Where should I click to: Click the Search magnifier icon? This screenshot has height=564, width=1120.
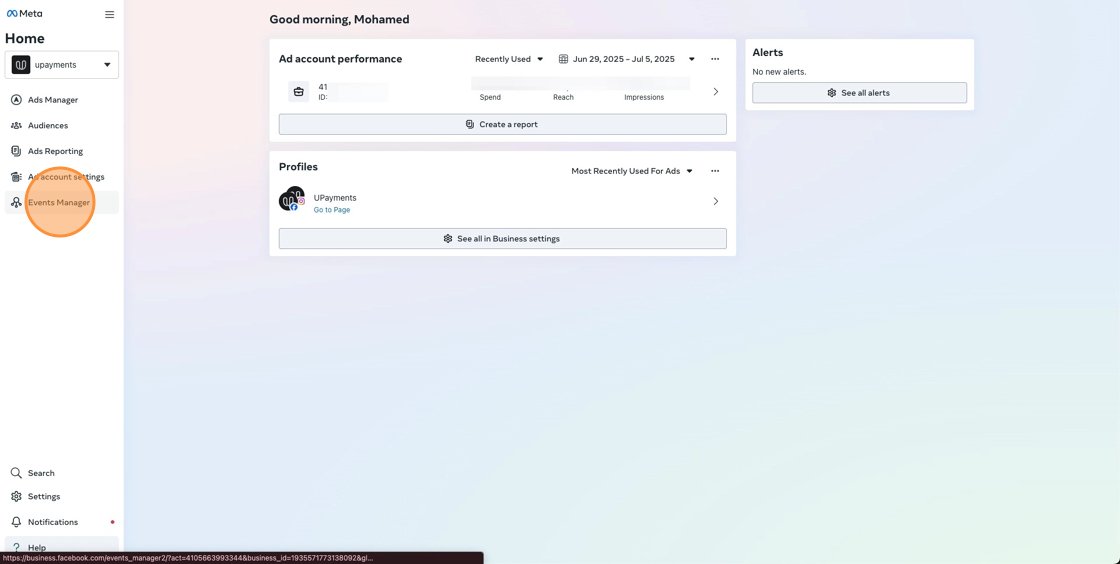pos(16,473)
